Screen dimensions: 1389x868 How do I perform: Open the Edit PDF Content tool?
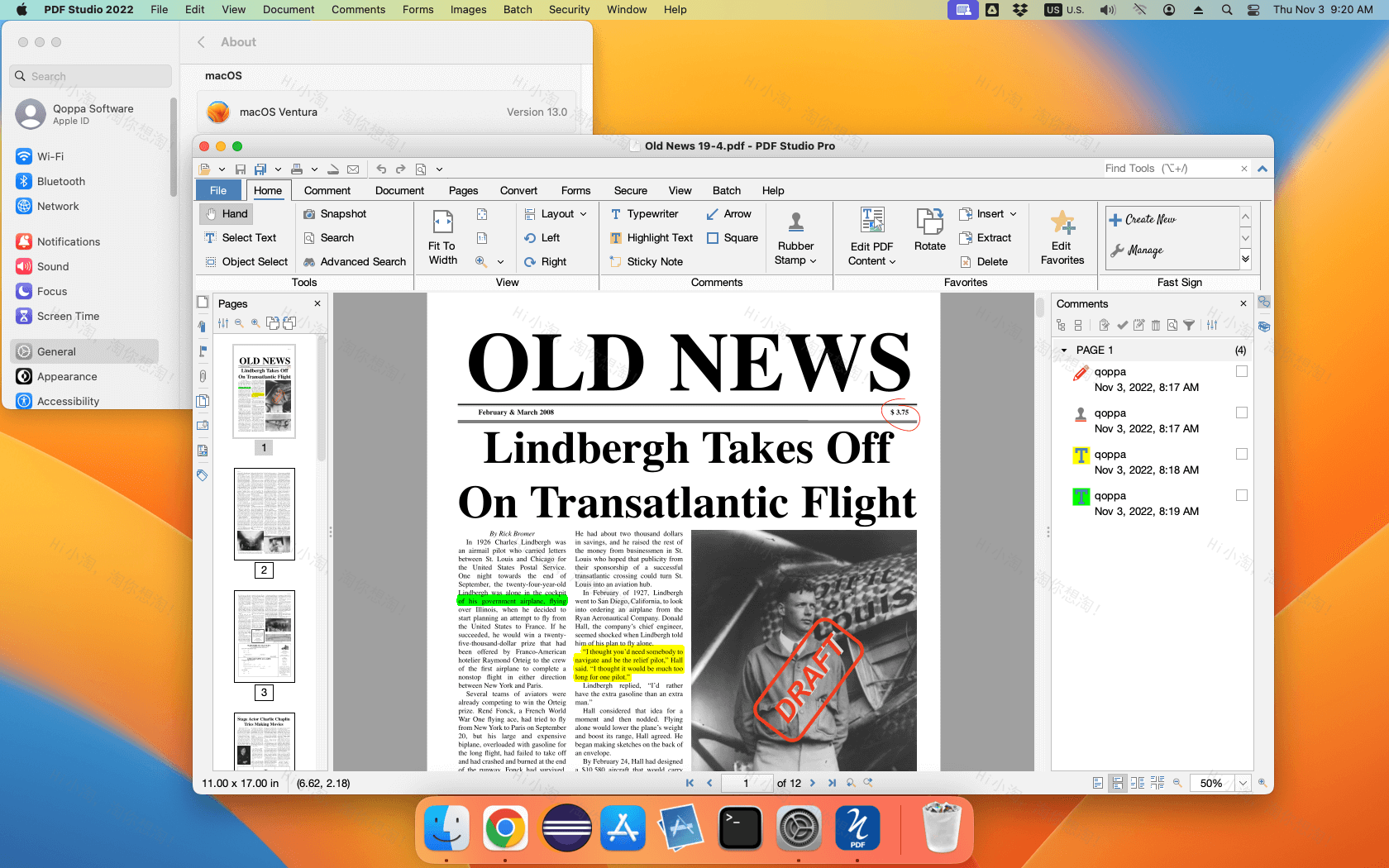coord(871,236)
